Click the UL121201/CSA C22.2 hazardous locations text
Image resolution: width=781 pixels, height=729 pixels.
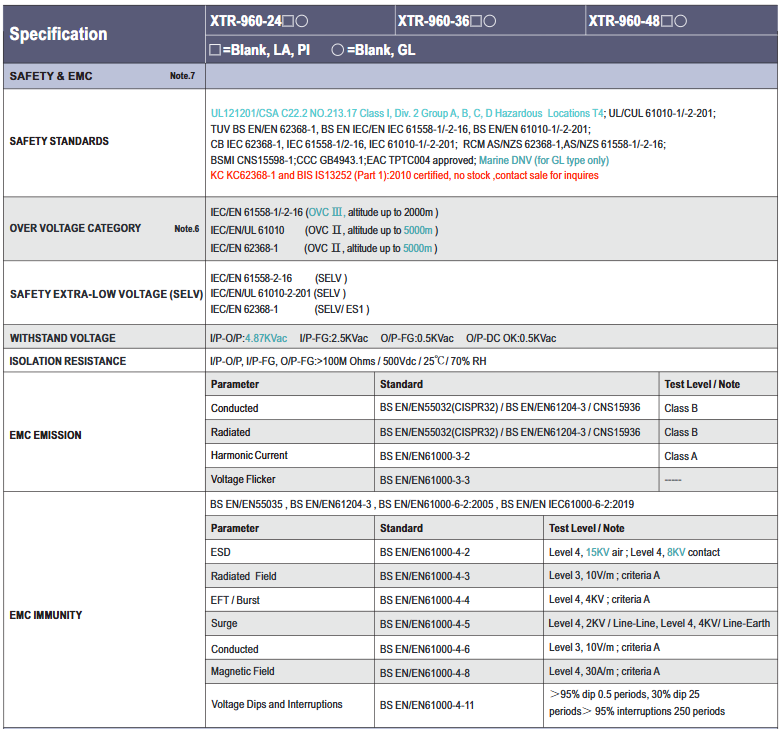pos(407,114)
